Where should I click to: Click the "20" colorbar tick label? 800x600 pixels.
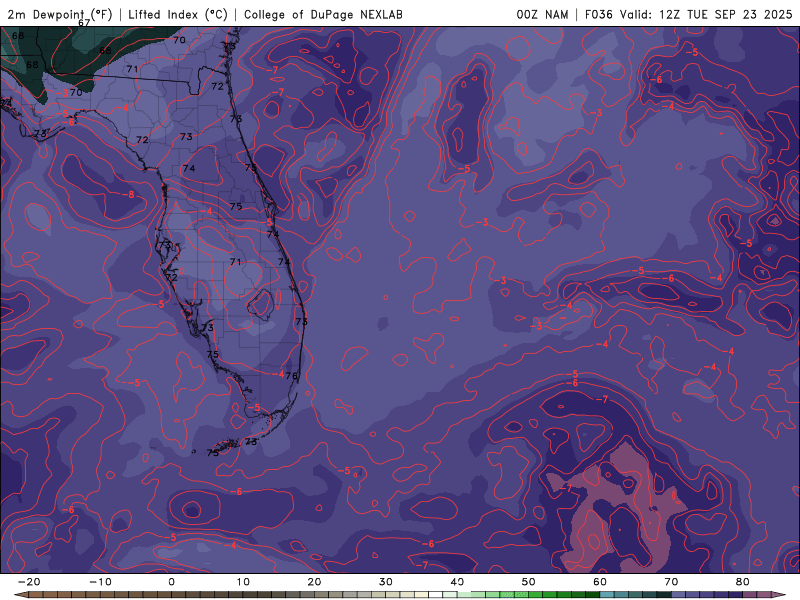tap(314, 582)
